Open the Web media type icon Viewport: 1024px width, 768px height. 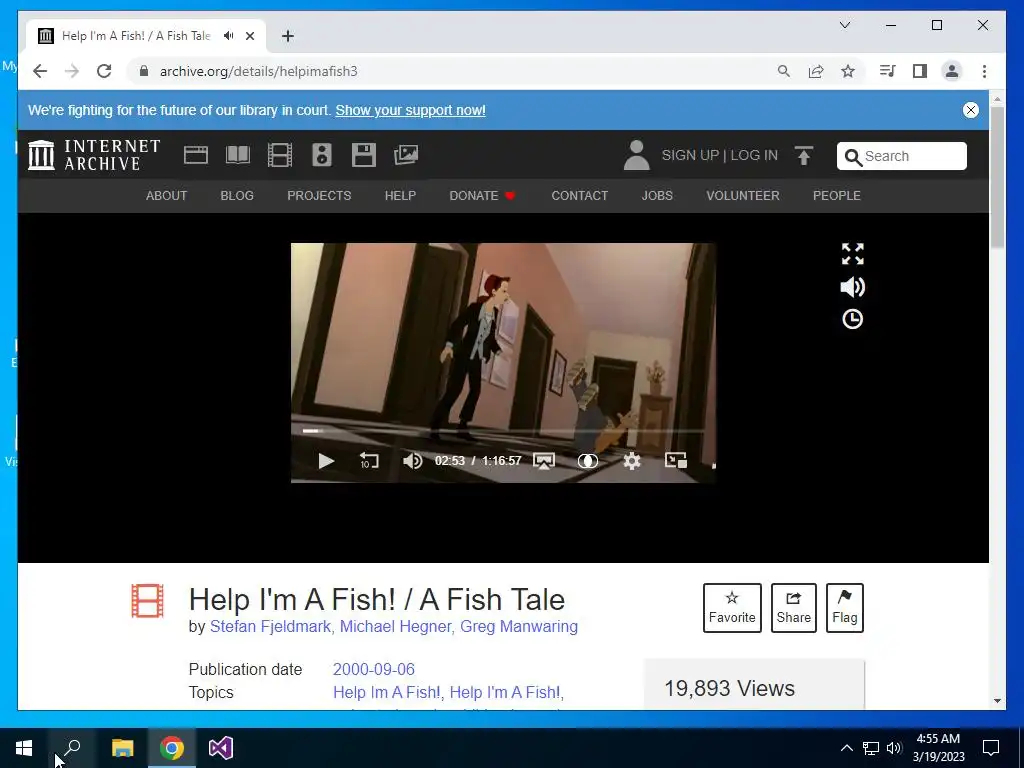(196, 155)
